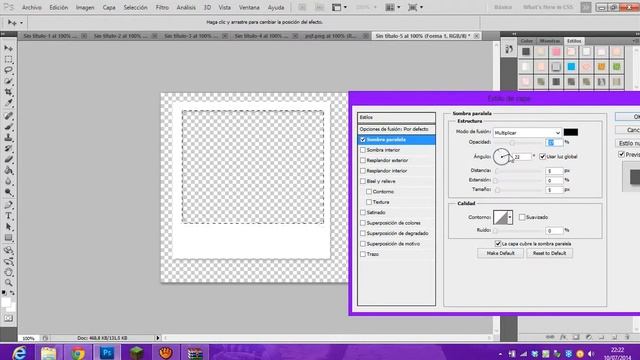Click the angle dial control
640x360 pixels.
pos(501,157)
